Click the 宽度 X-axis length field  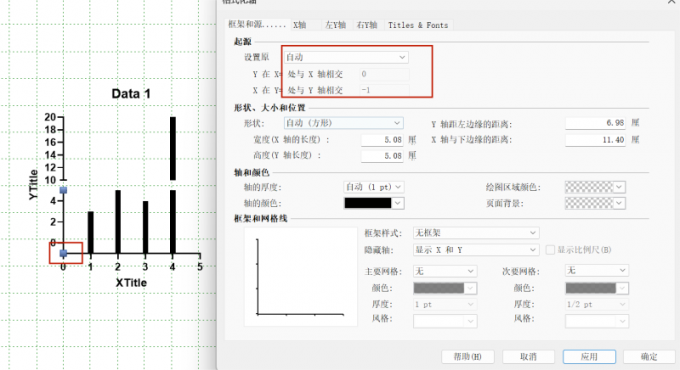tap(382, 140)
